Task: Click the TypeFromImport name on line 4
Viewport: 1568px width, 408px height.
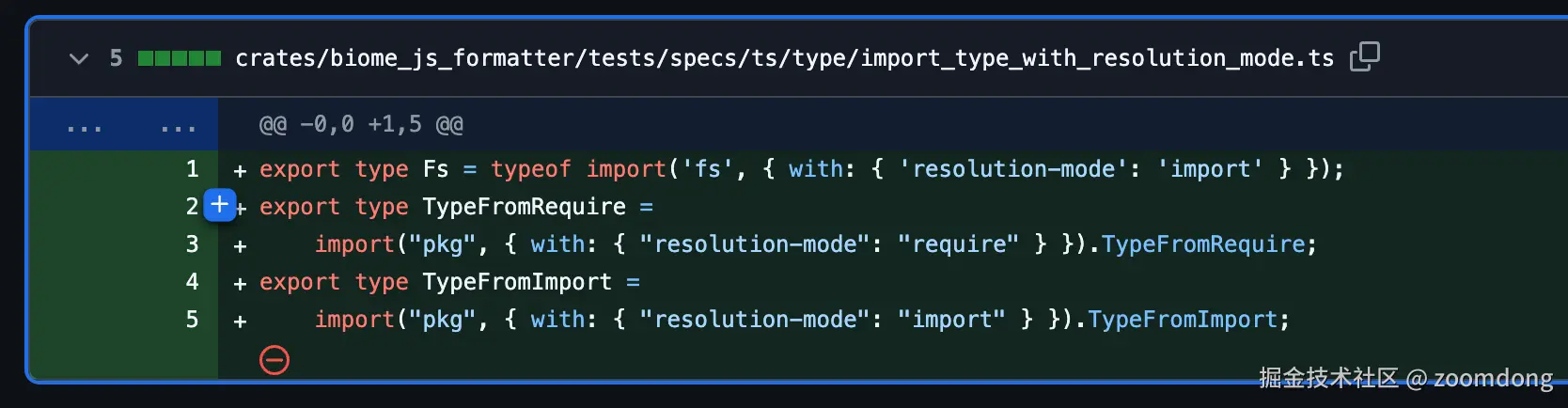Action: (x=517, y=282)
